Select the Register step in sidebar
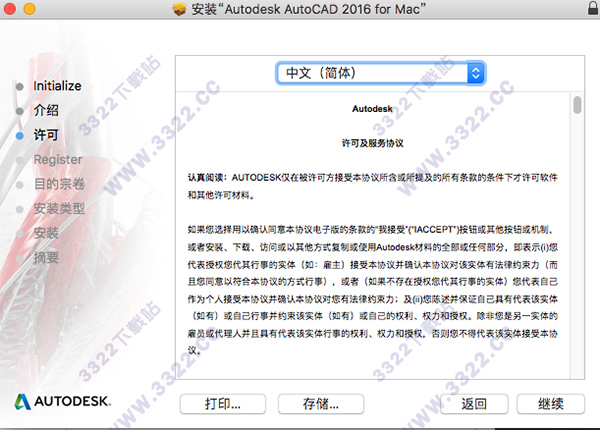Image resolution: width=600 pixels, height=430 pixels. (x=58, y=159)
